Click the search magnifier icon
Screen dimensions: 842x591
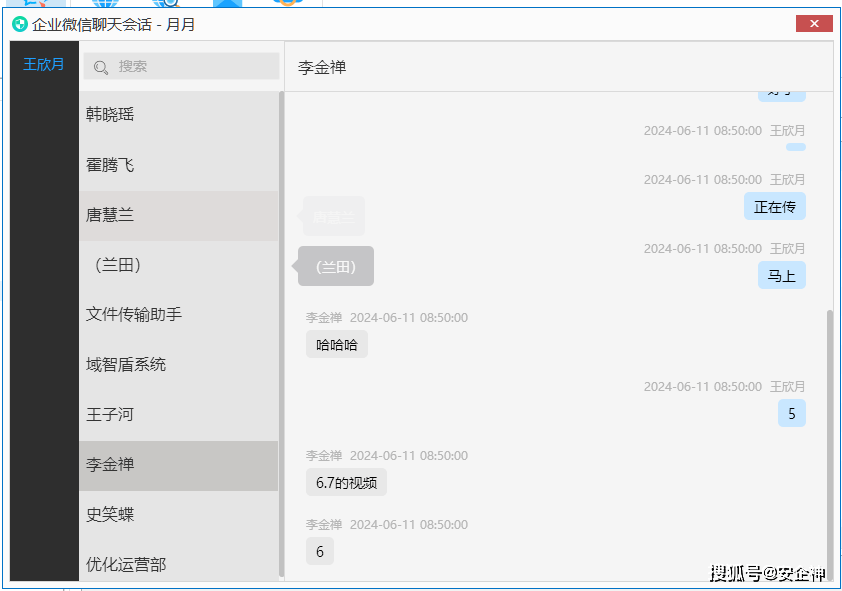100,67
